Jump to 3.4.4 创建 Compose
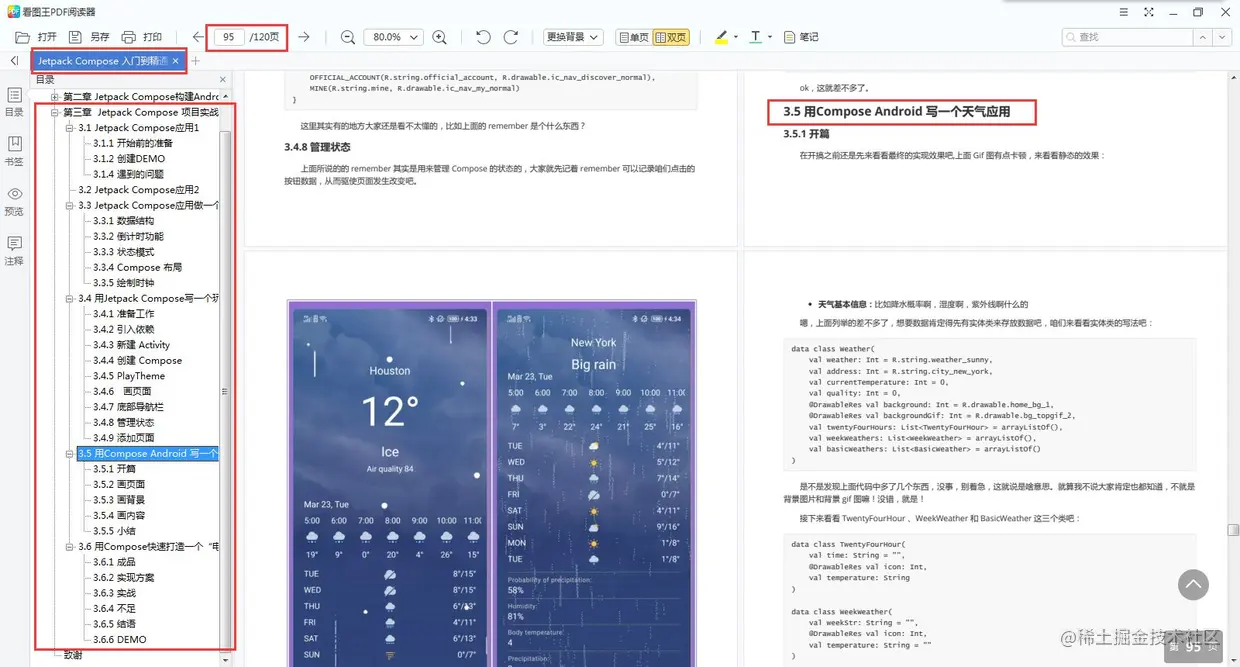Viewport: 1240px width, 667px height. [137, 360]
